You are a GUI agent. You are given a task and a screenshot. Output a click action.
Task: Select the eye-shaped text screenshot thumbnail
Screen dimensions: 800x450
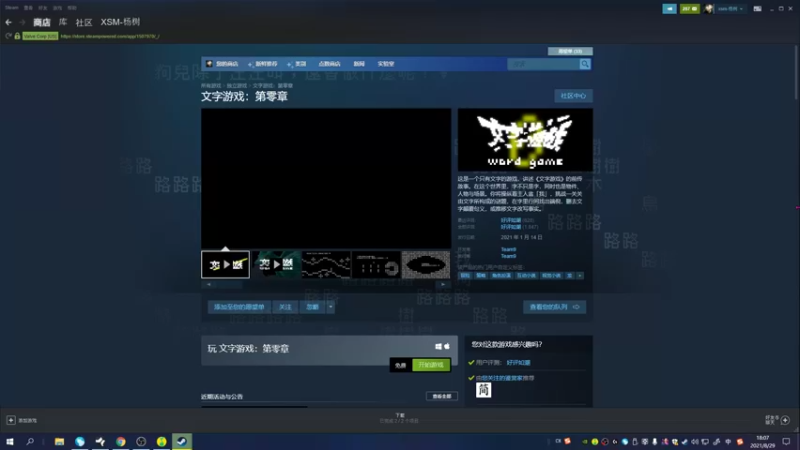(x=426, y=264)
